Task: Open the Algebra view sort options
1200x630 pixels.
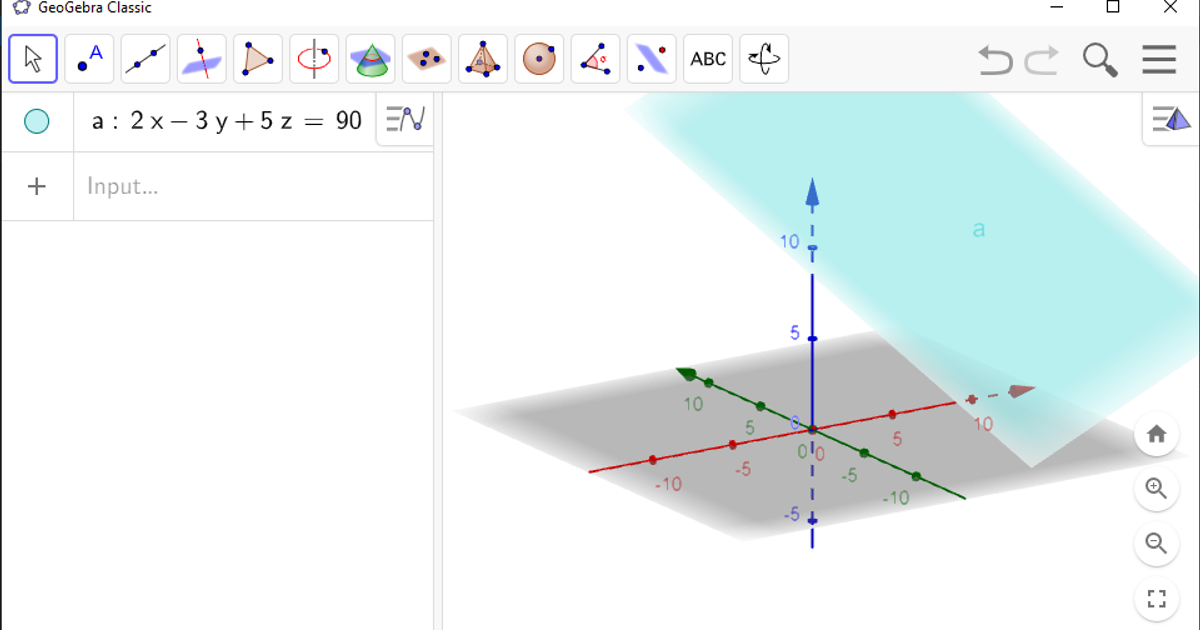Action: point(403,119)
